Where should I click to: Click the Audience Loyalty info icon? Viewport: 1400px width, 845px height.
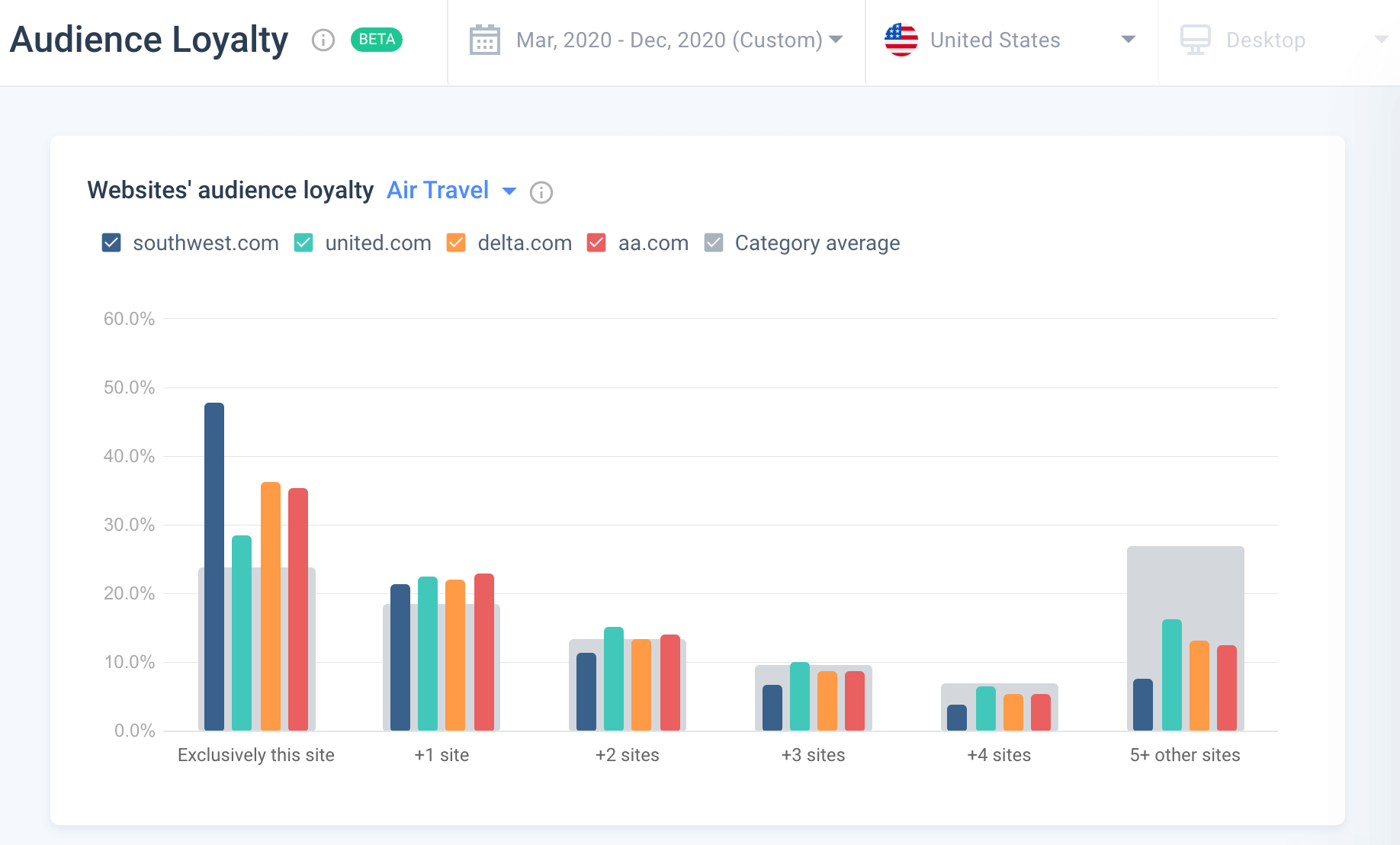pos(323,40)
